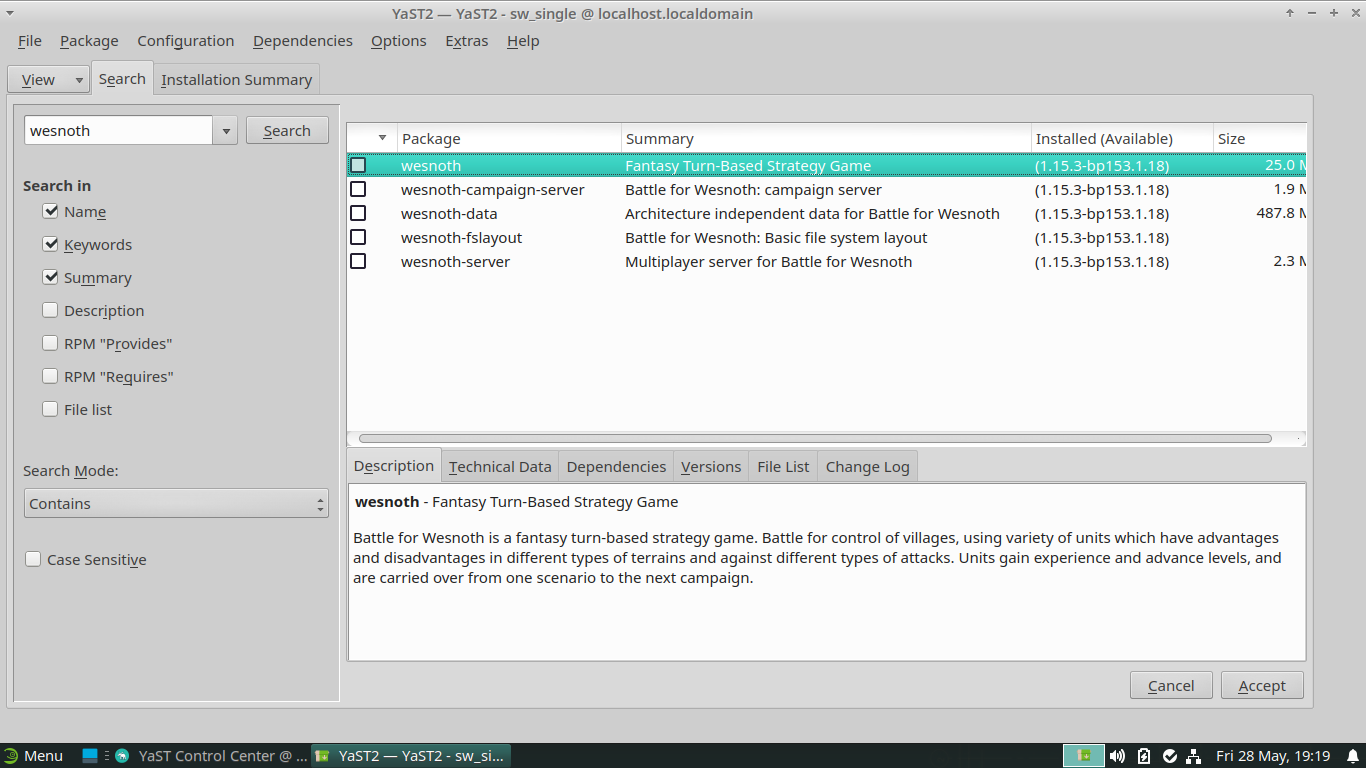Click the YaST2 sw_single taskbar entry
1366x768 pixels.
(411, 756)
